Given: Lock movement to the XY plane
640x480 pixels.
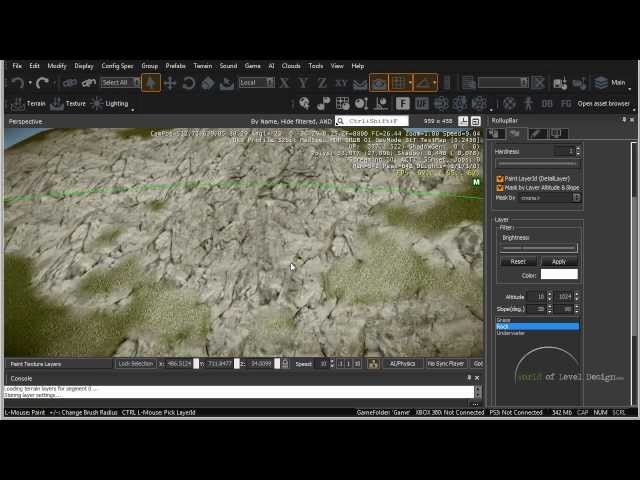Looking at the screenshot, I should 341,83.
